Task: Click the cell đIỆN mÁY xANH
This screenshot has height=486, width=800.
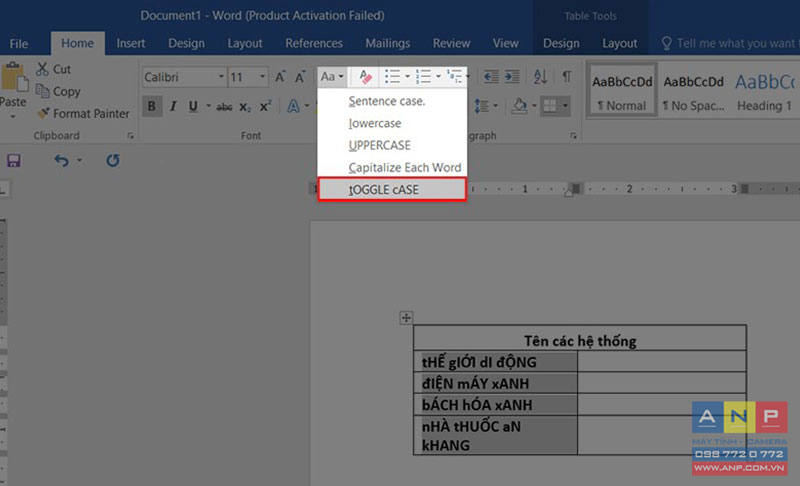Action: (x=495, y=383)
